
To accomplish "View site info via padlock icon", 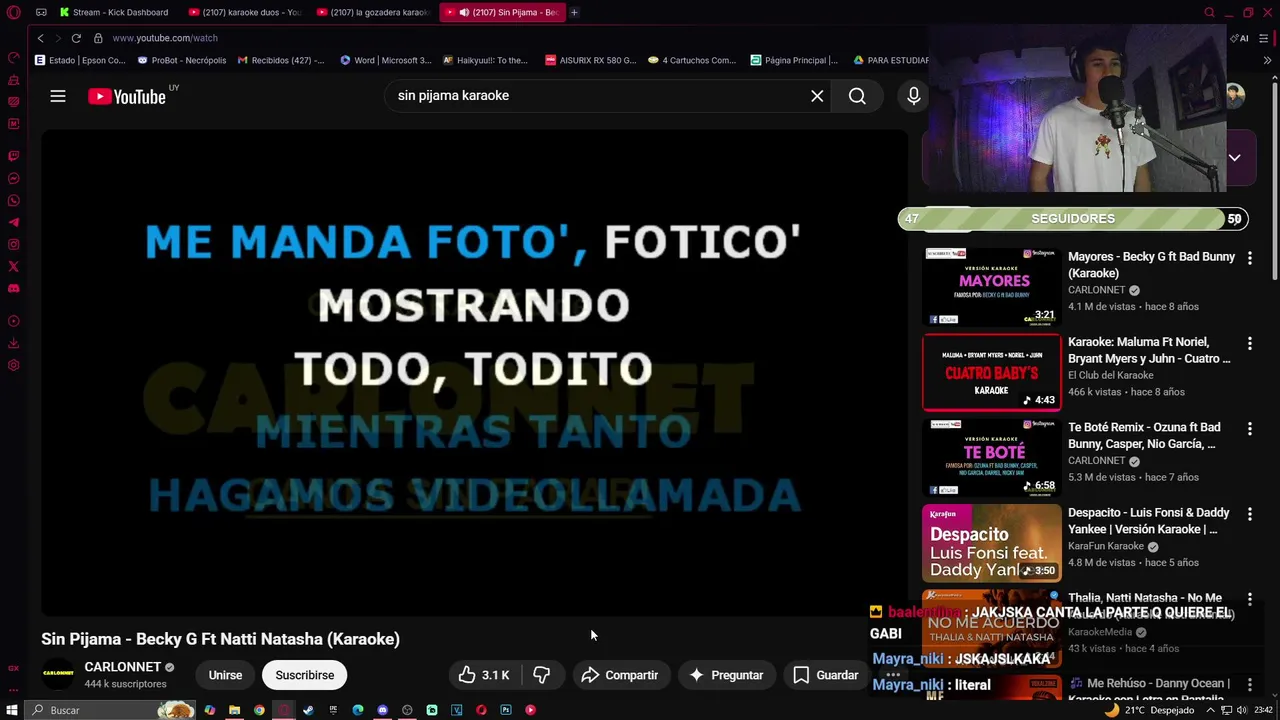I will click(98, 38).
